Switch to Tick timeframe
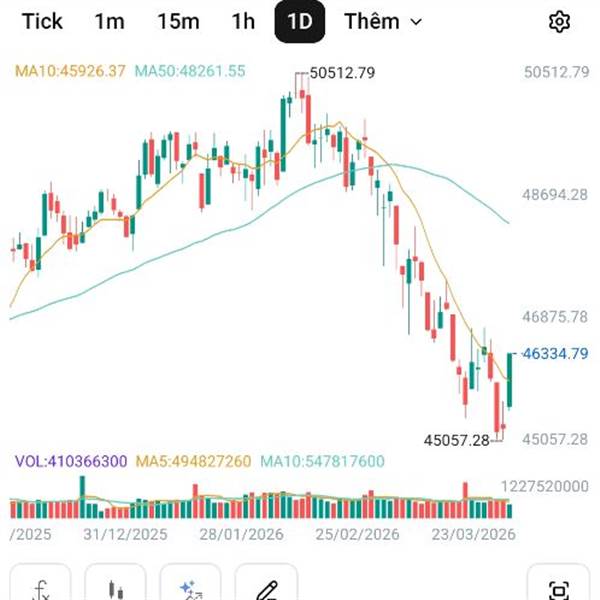This screenshot has width=600, height=600. 42,22
